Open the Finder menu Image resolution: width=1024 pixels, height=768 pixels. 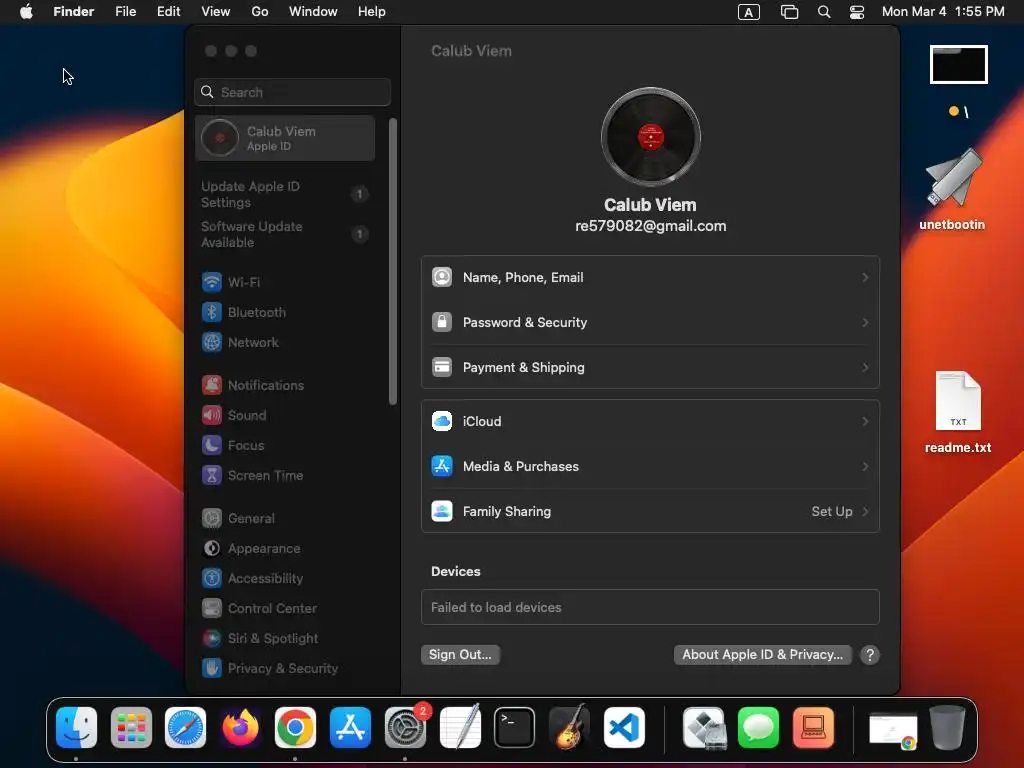click(x=74, y=12)
